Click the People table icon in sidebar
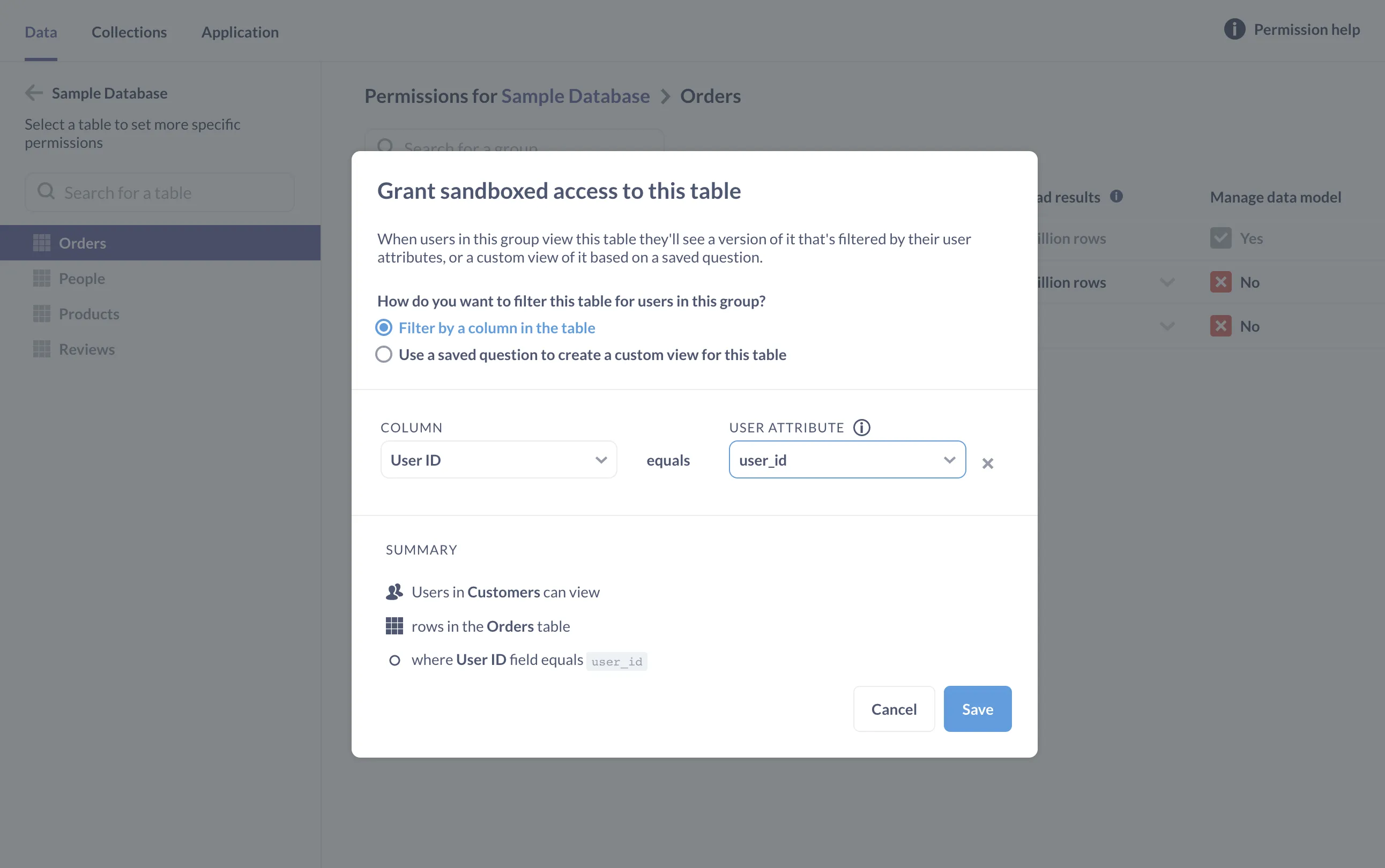1385x868 pixels. (41, 278)
